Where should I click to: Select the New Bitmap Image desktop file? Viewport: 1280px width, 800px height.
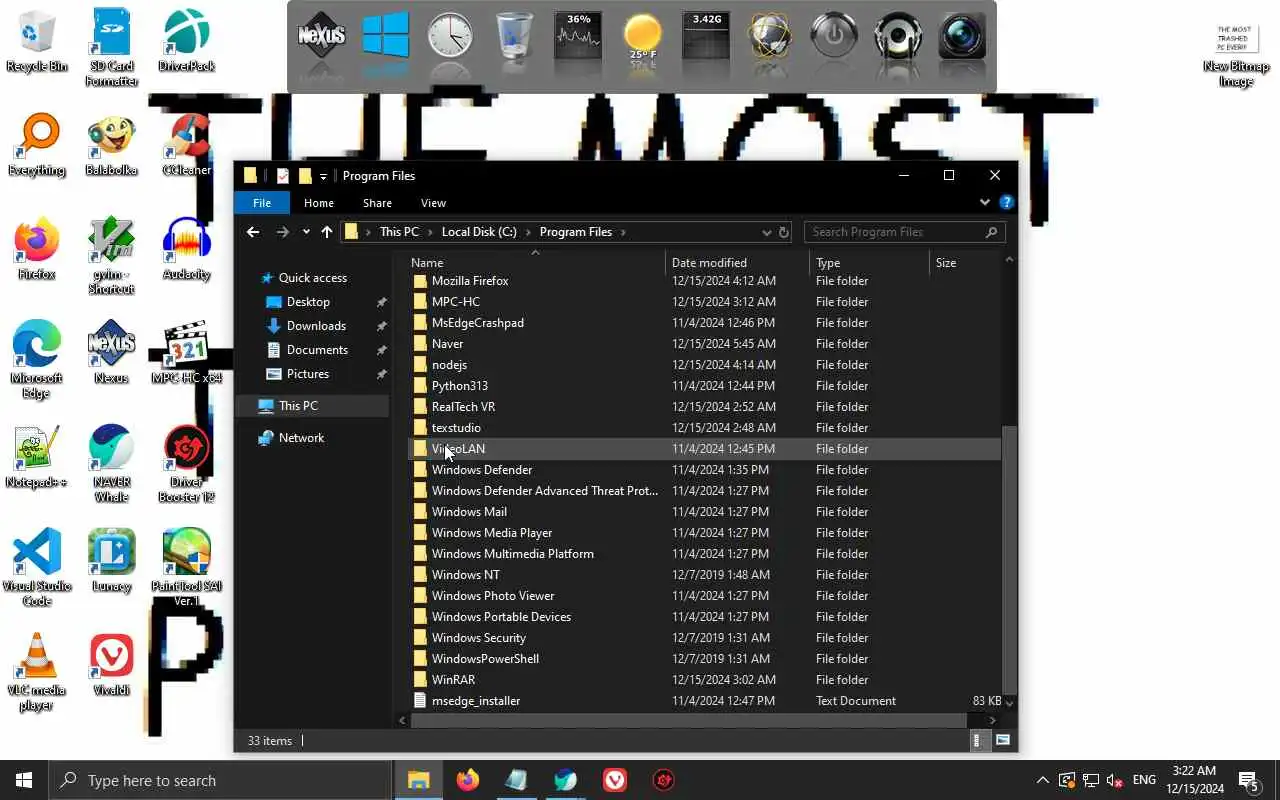click(1237, 55)
